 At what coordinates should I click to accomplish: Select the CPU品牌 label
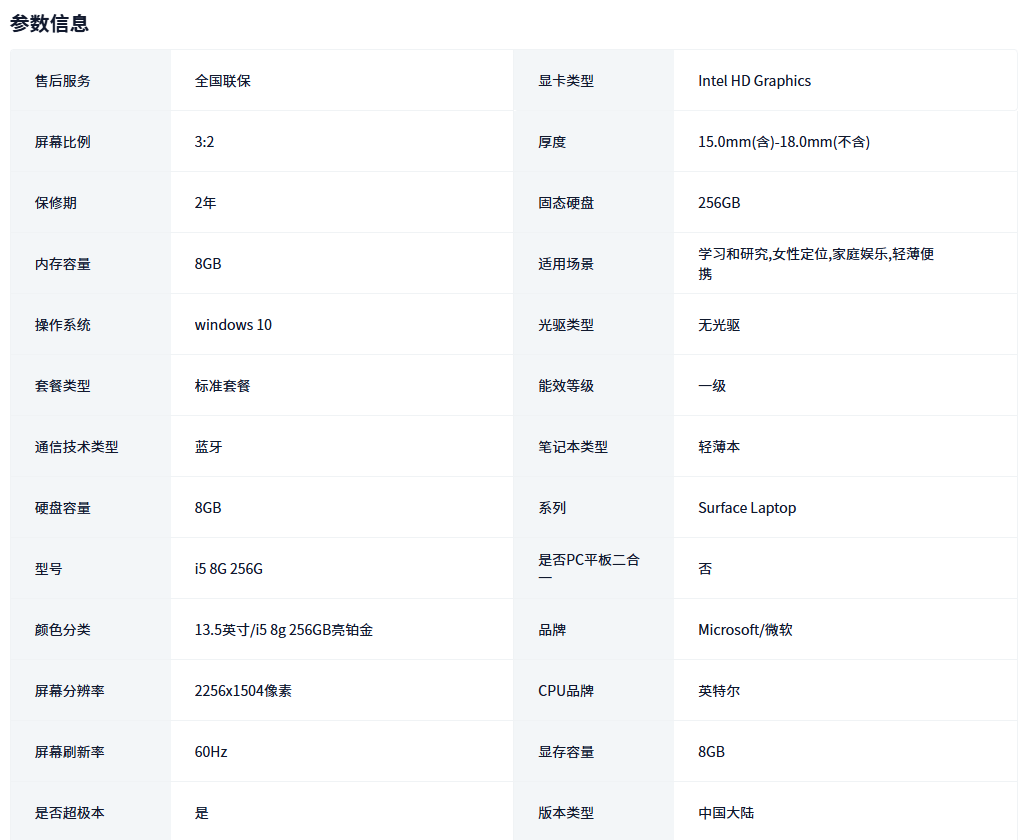[566, 690]
